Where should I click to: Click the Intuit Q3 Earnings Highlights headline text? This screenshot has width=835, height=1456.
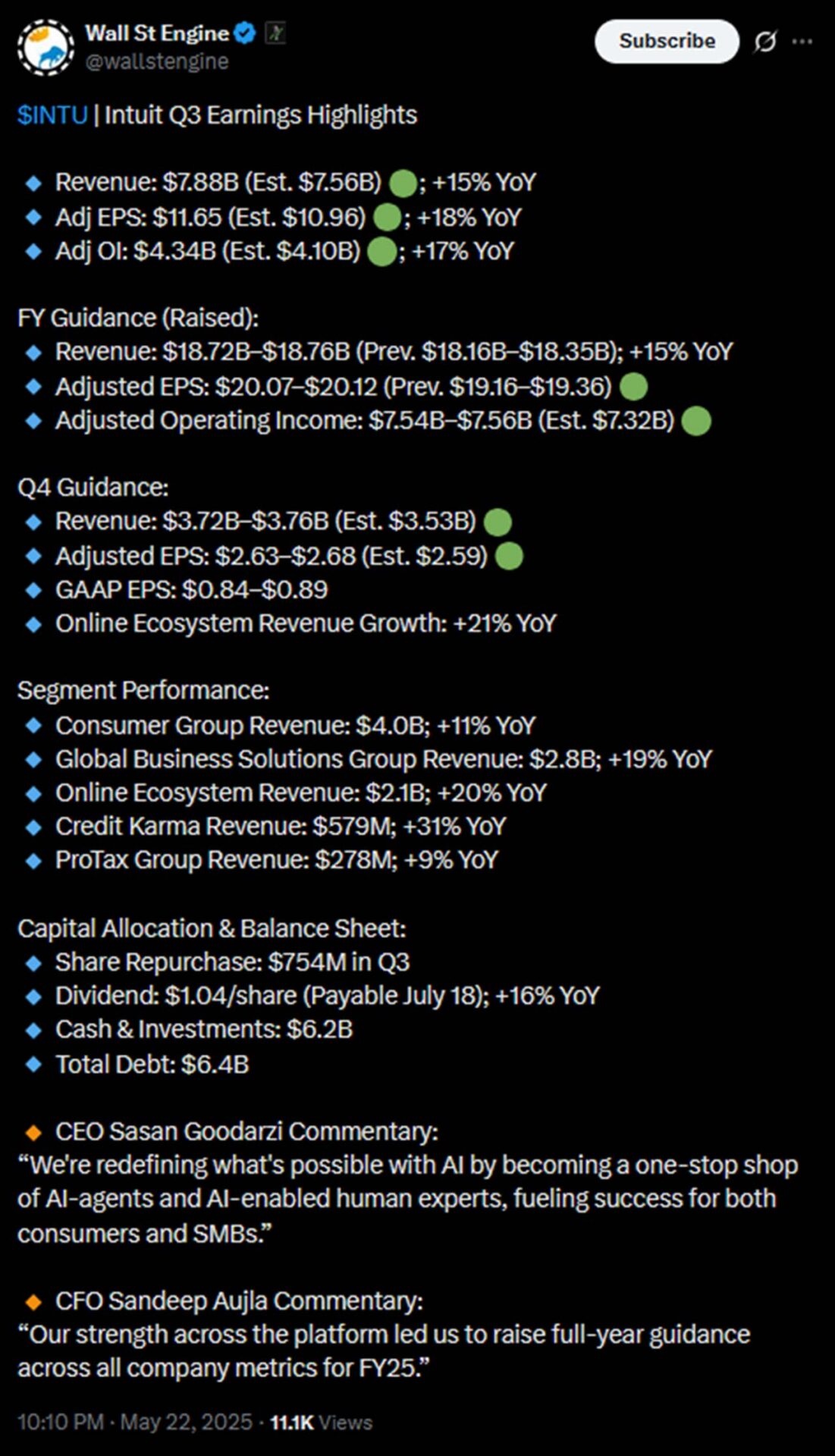[x=261, y=115]
